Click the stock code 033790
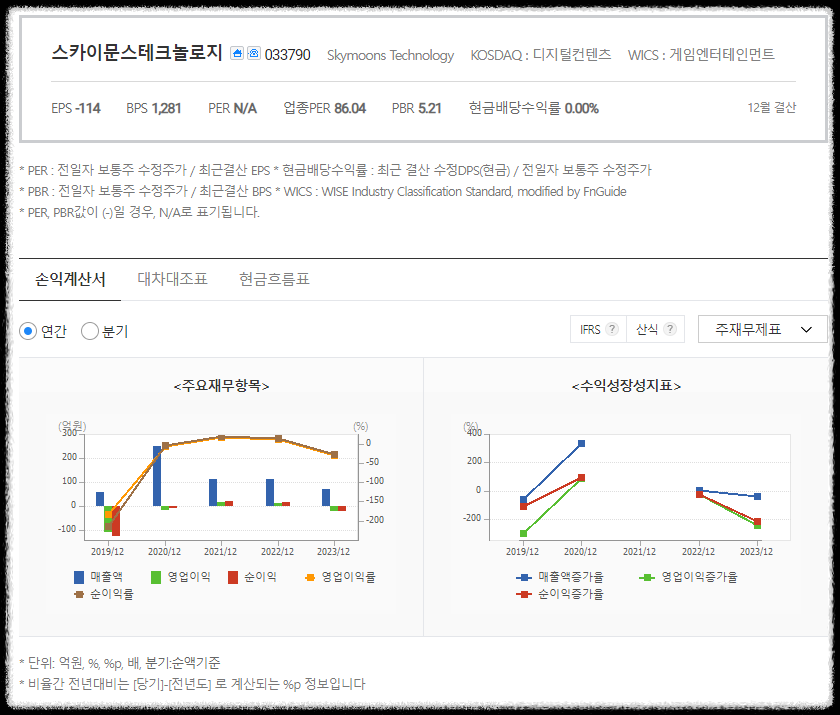The width and height of the screenshot is (840, 715). coord(288,55)
